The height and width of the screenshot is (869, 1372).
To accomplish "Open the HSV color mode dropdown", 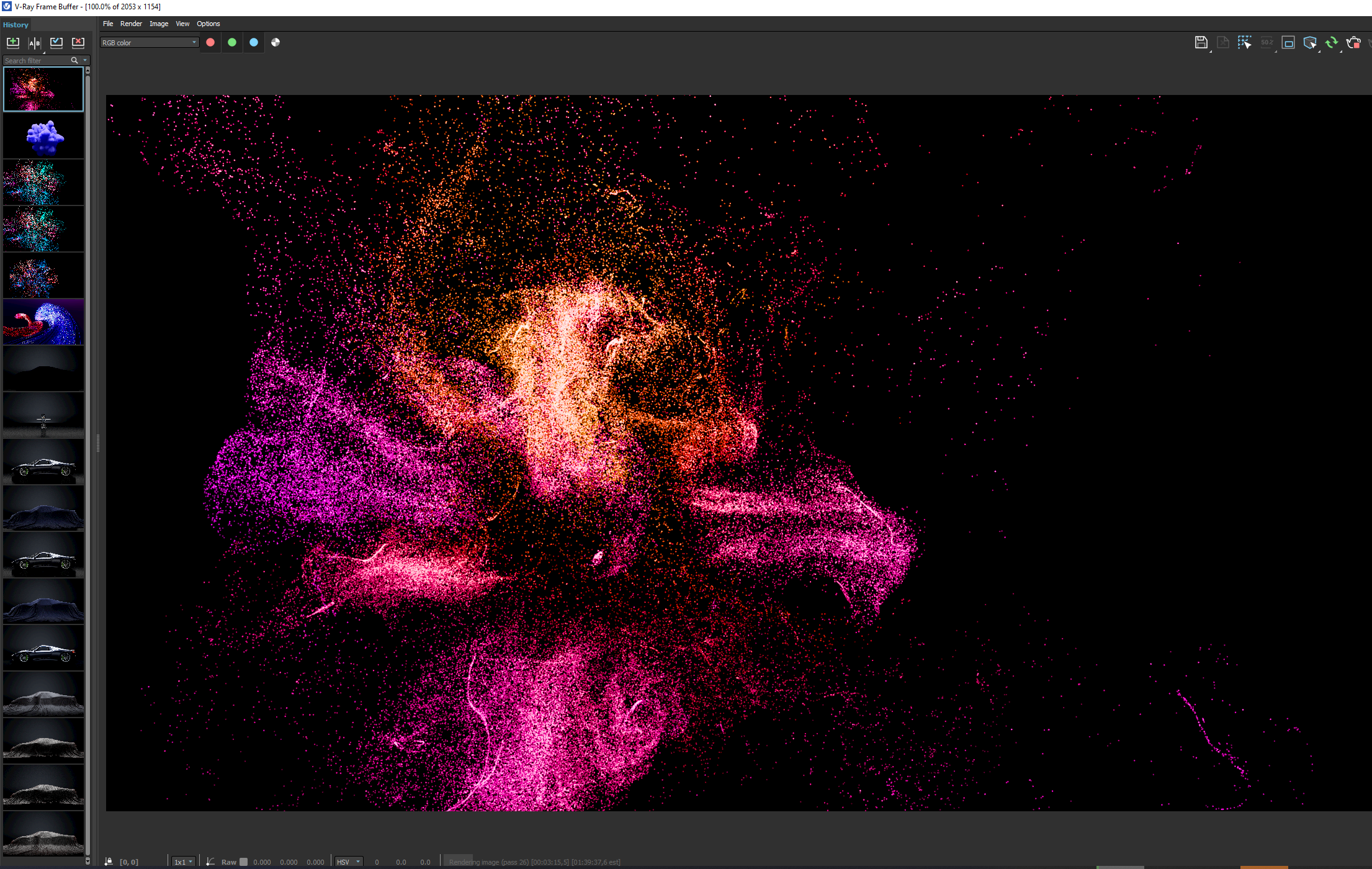I will [349, 862].
